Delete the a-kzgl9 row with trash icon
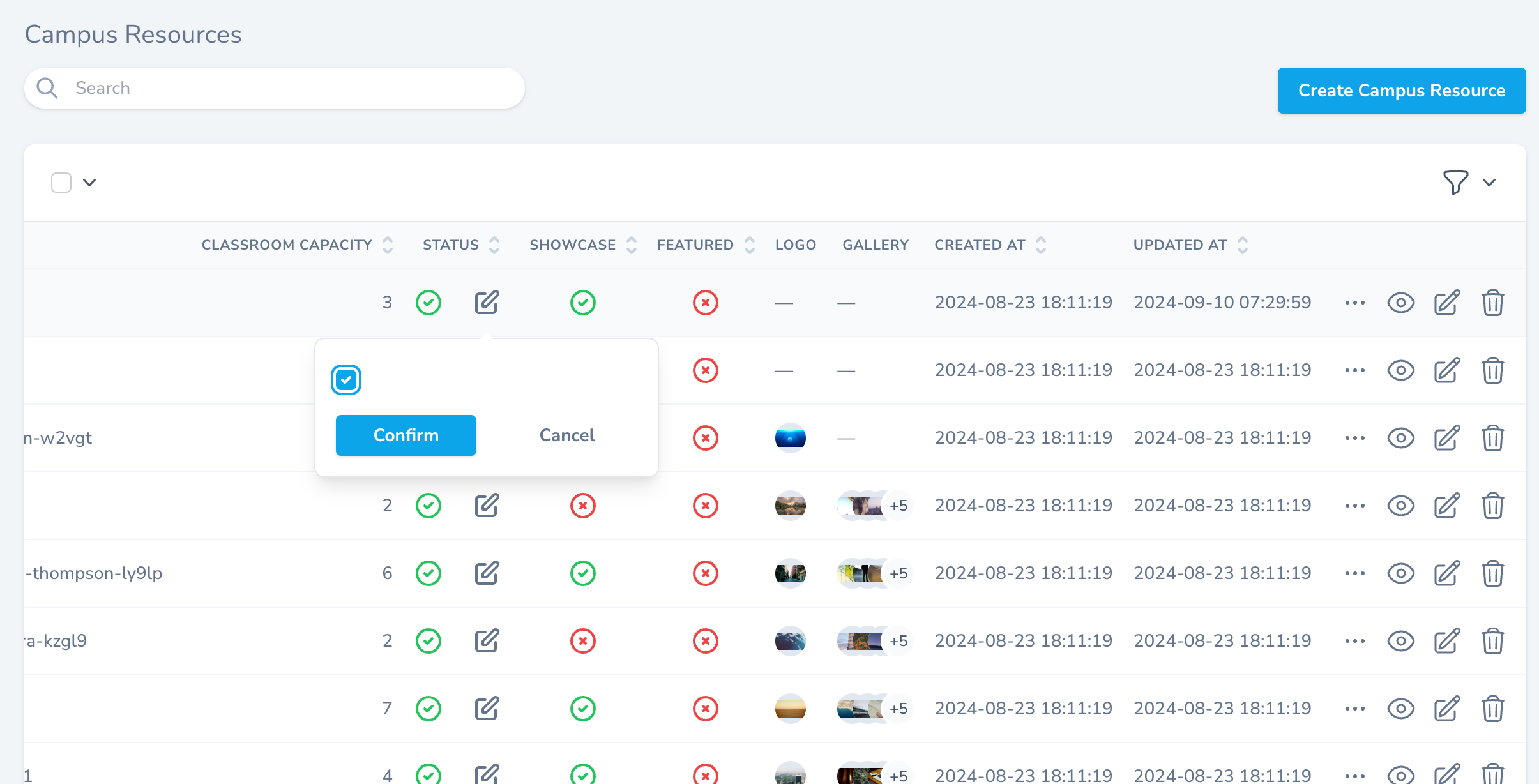 (x=1492, y=641)
